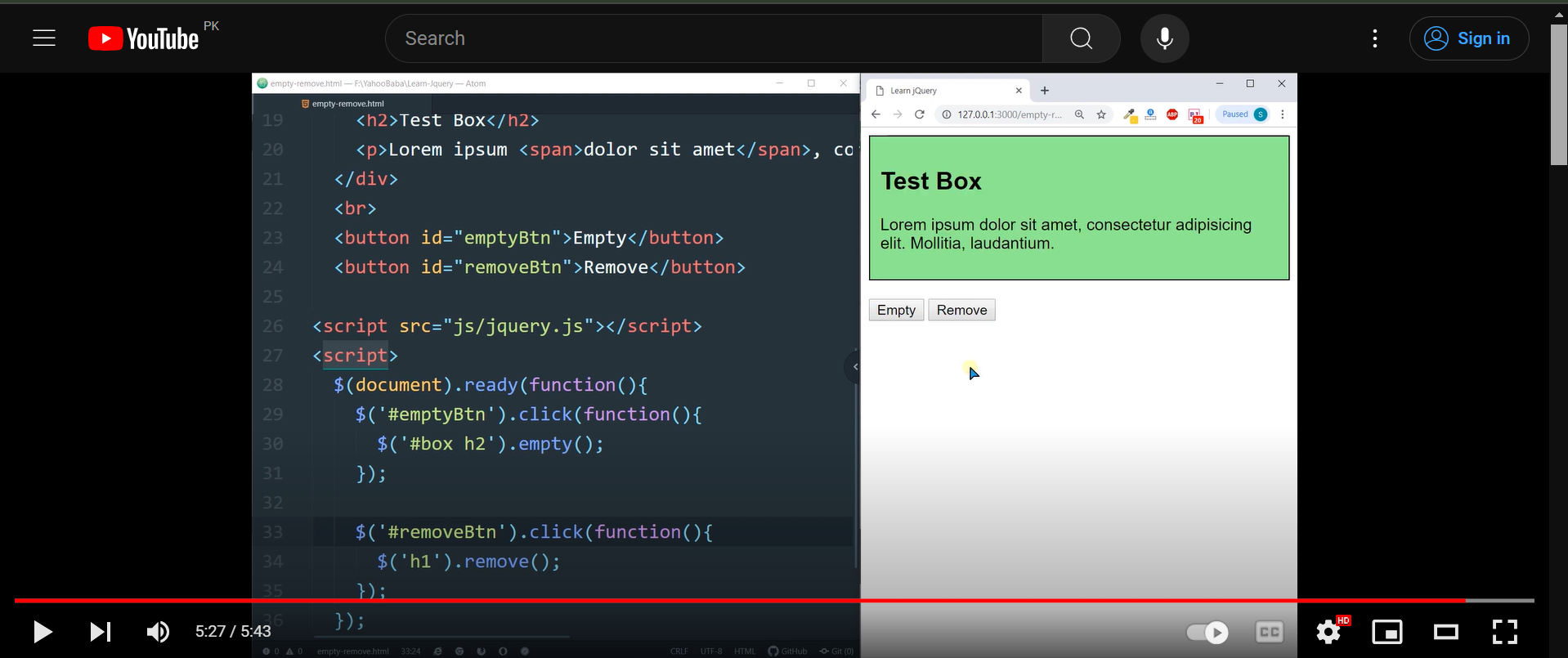
Task: Switch to theater mode view
Action: (1446, 632)
